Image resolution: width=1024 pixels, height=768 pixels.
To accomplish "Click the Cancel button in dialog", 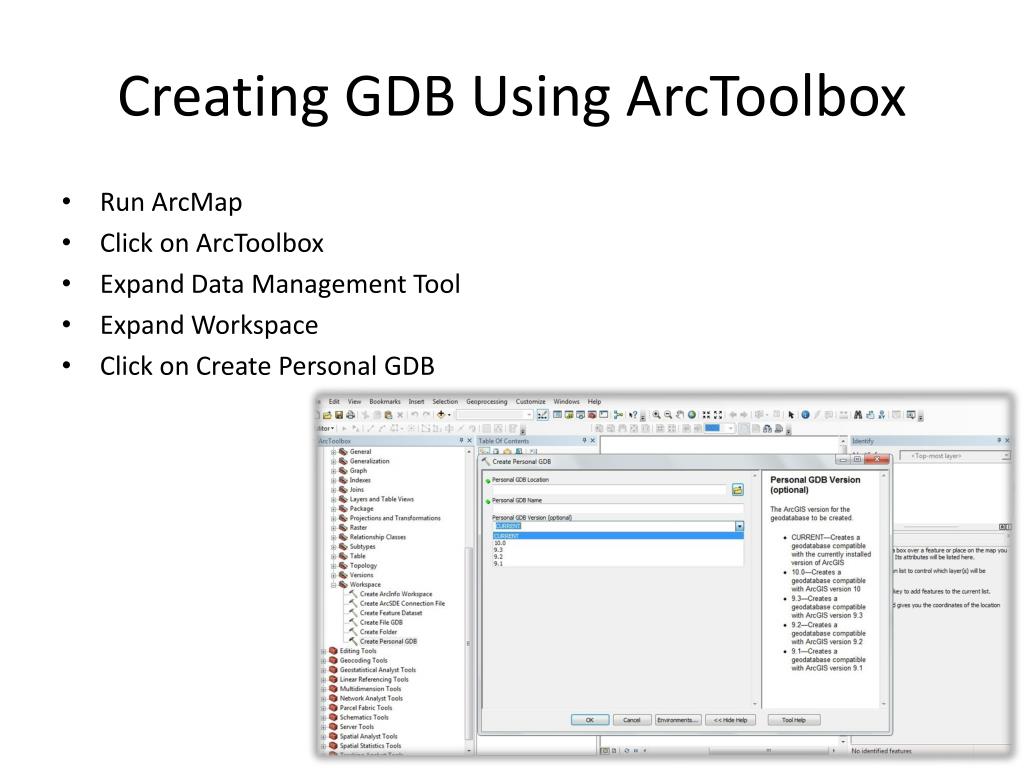I will tap(632, 720).
